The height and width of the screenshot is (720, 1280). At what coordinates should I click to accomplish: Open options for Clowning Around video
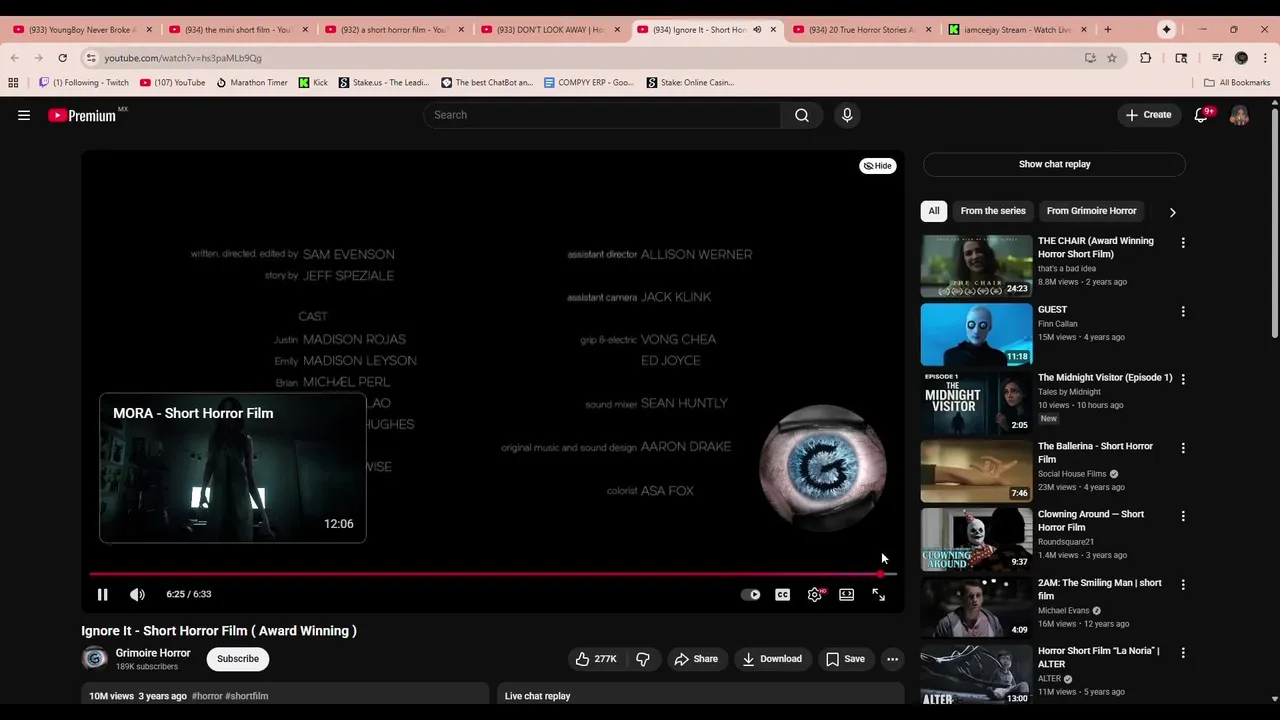click(x=1183, y=516)
